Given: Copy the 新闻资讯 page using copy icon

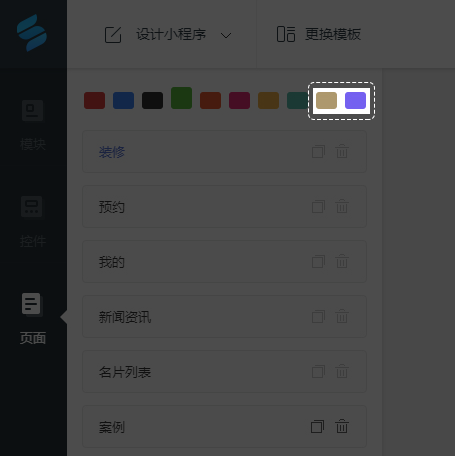Looking at the screenshot, I should pos(318,316).
